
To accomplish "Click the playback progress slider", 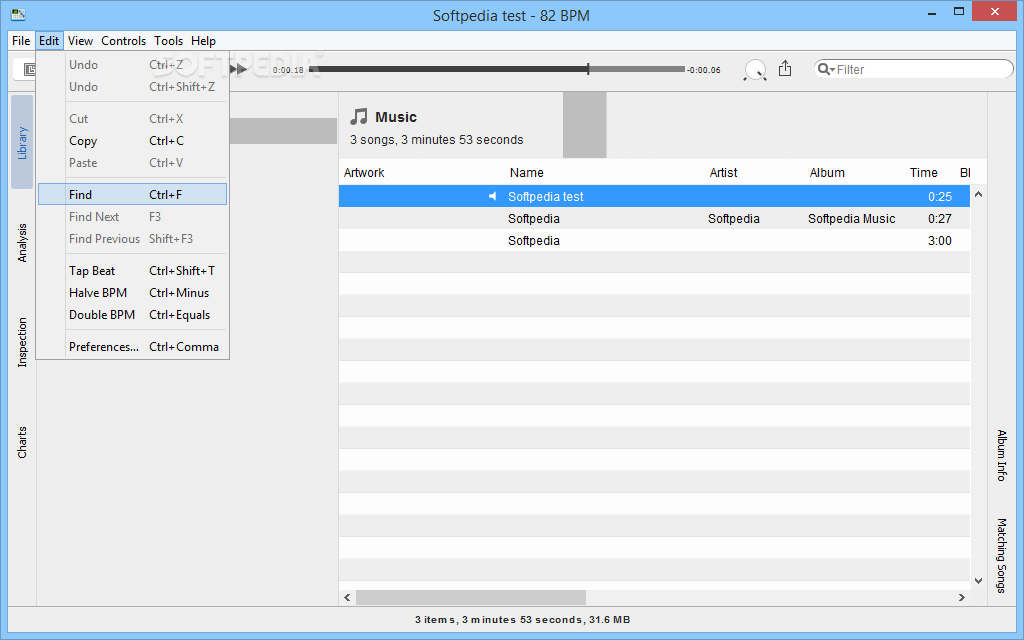I will 498,69.
